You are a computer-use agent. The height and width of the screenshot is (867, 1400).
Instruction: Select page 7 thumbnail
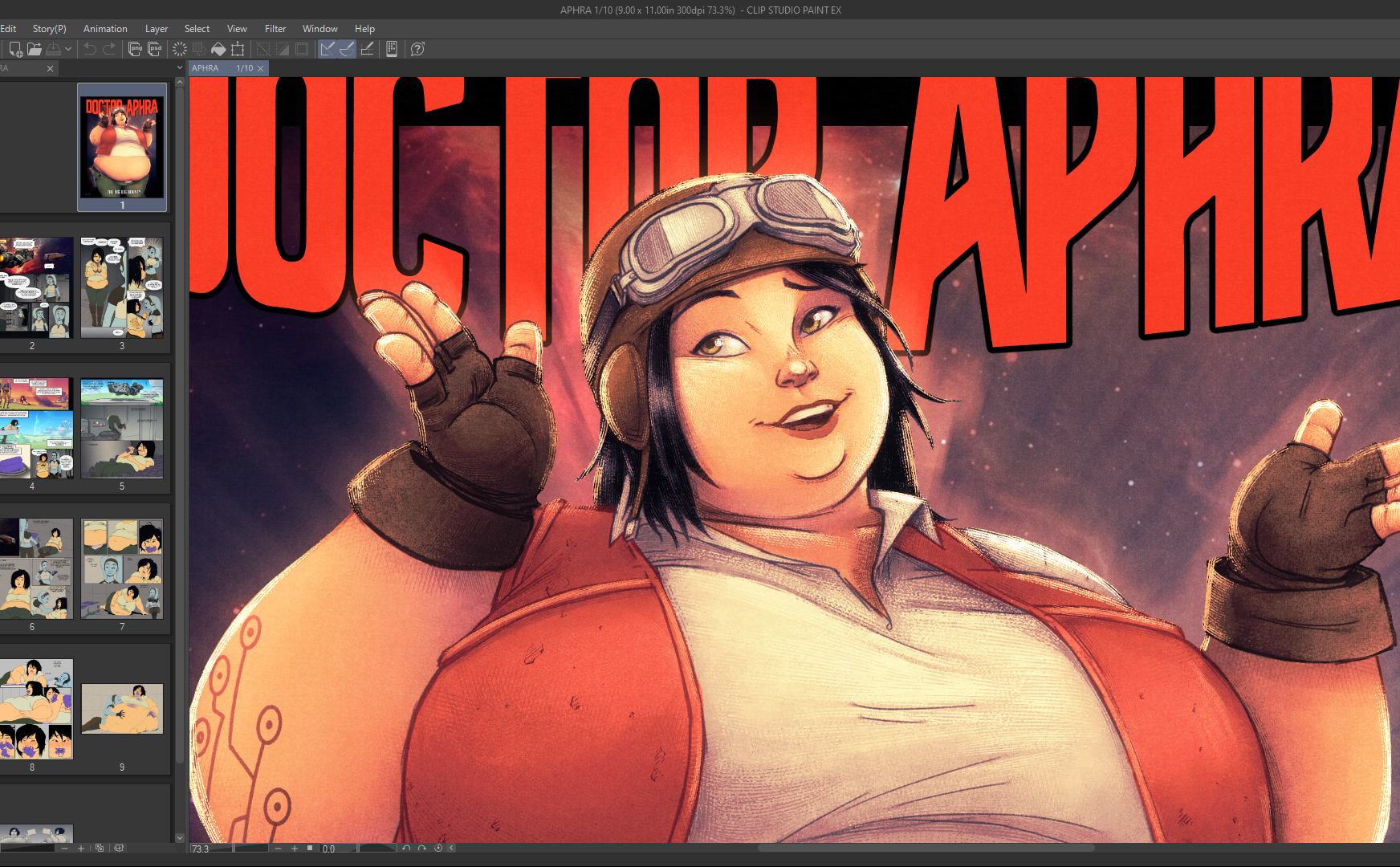tap(122, 568)
